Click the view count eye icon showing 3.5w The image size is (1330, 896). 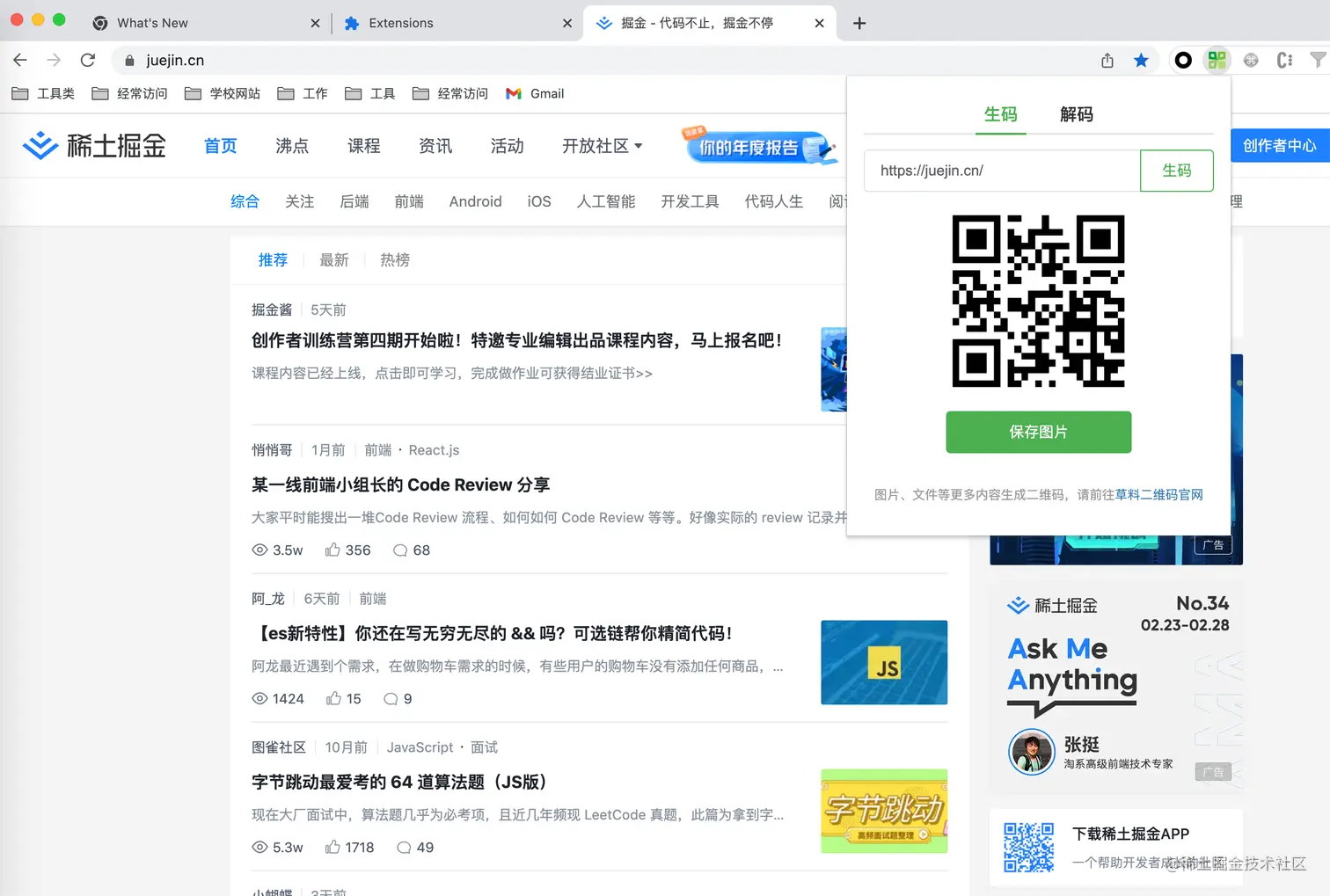(x=259, y=550)
